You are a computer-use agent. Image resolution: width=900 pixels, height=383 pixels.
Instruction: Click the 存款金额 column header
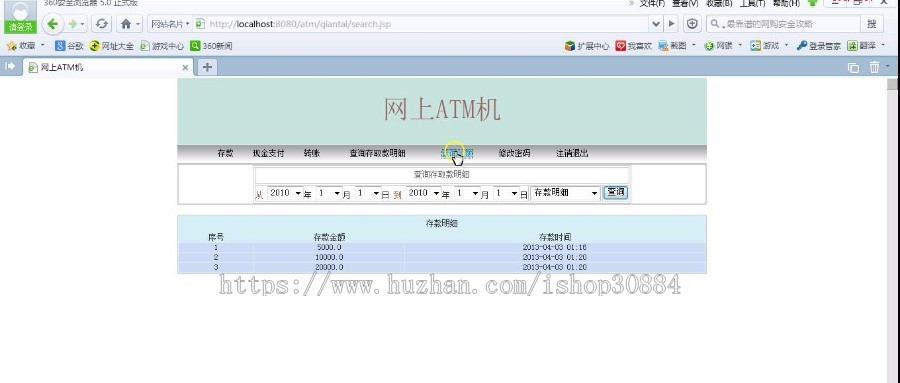329,237
